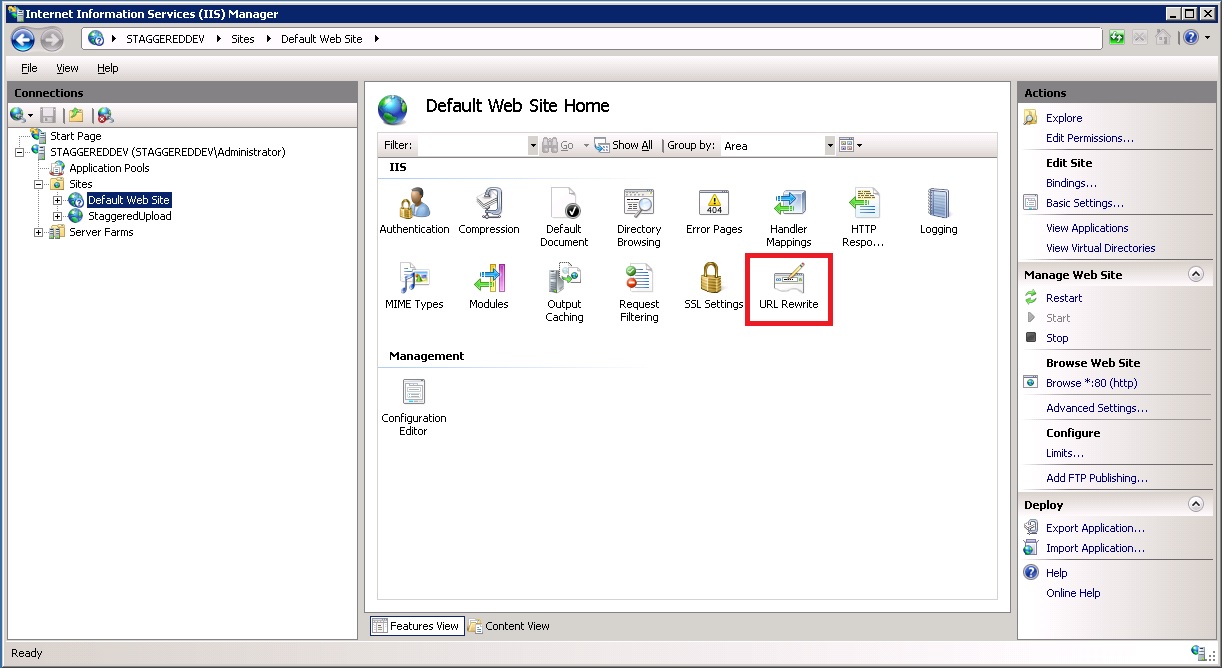1222x668 pixels.
Task: Restart the web site
Action: pos(1064,298)
